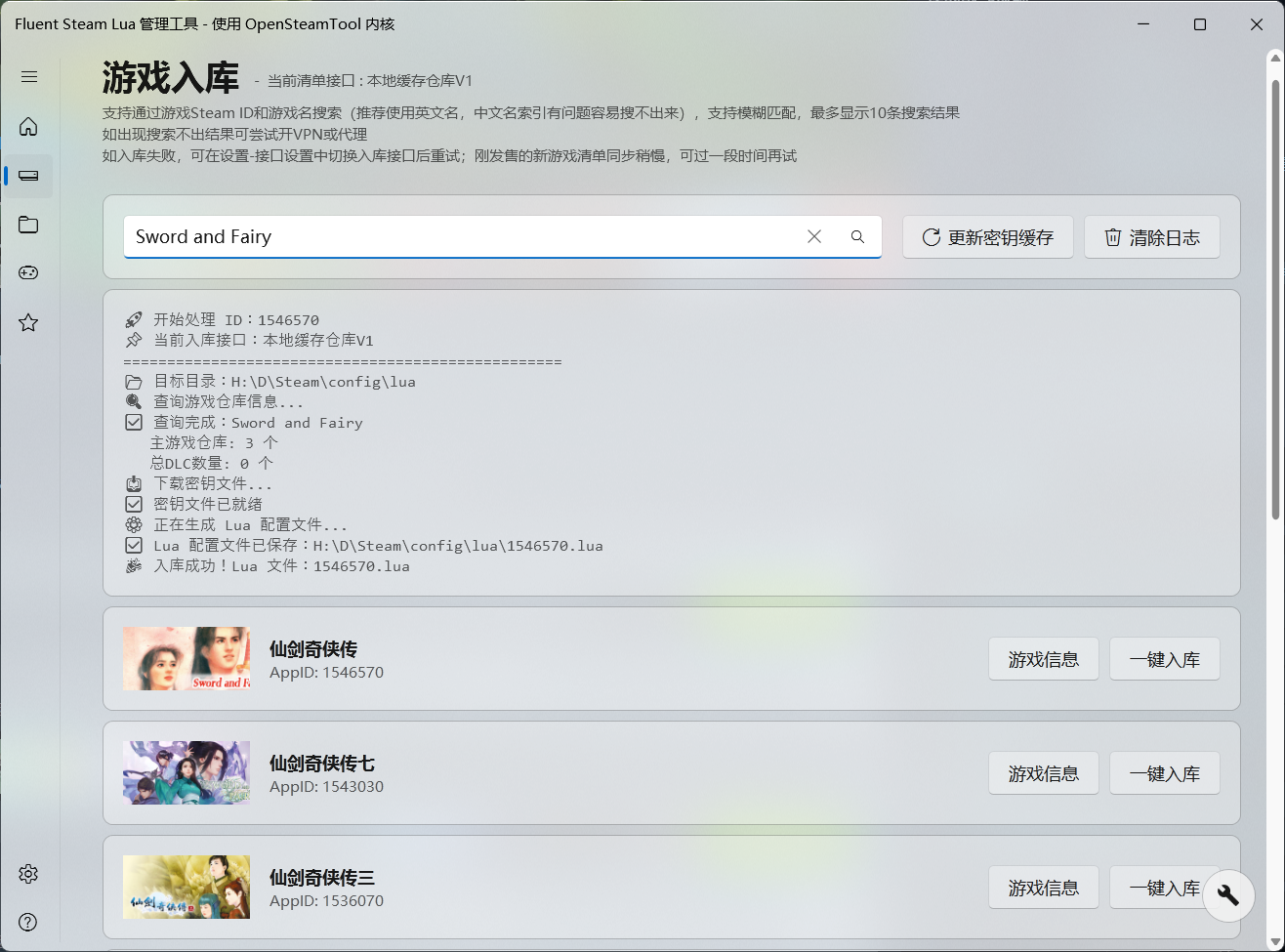Click the 仙剑奇侠传三 cover thumbnail
The width and height of the screenshot is (1285, 952).
click(187, 888)
